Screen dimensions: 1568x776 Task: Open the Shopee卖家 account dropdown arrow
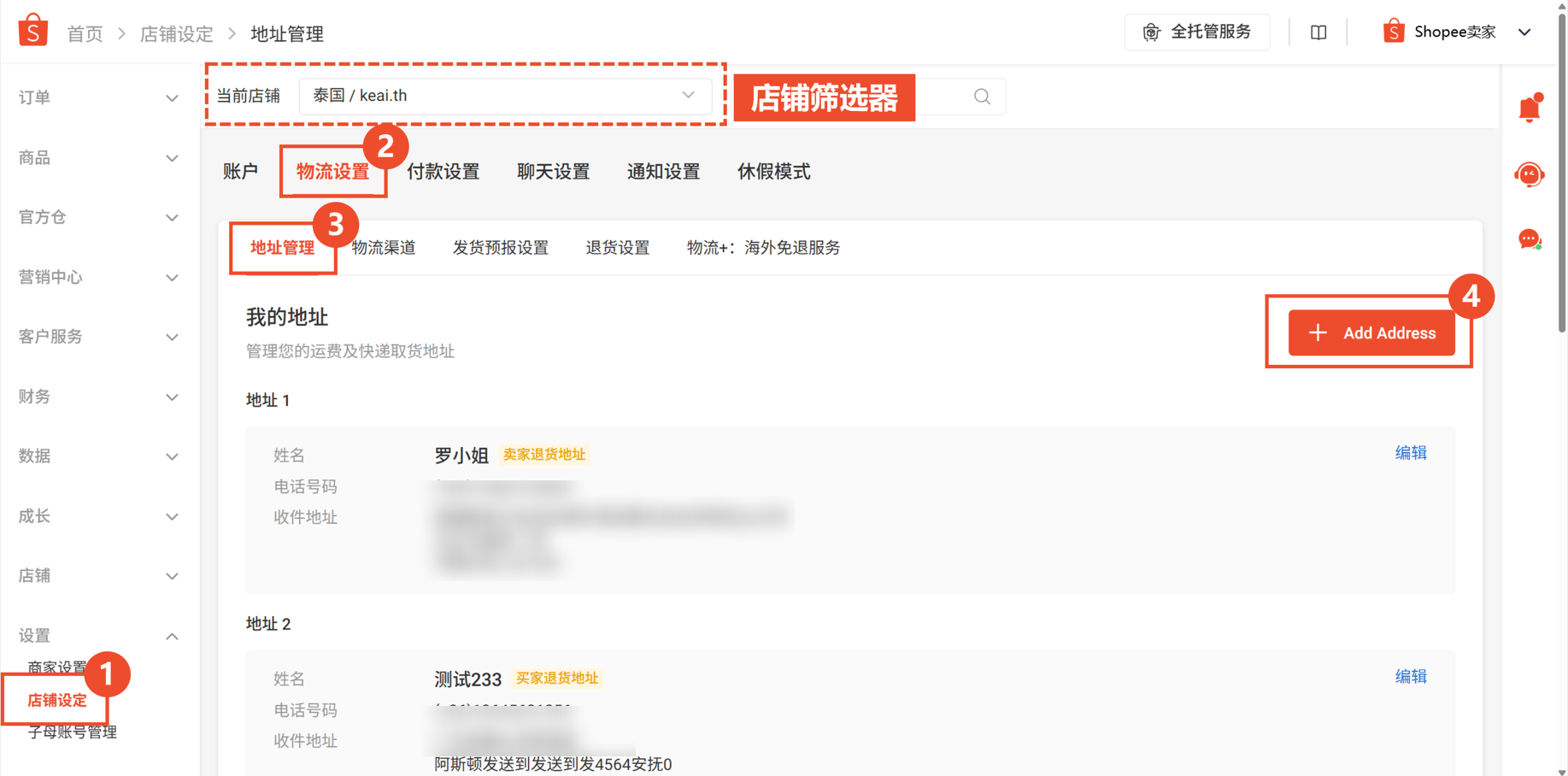tap(1524, 32)
